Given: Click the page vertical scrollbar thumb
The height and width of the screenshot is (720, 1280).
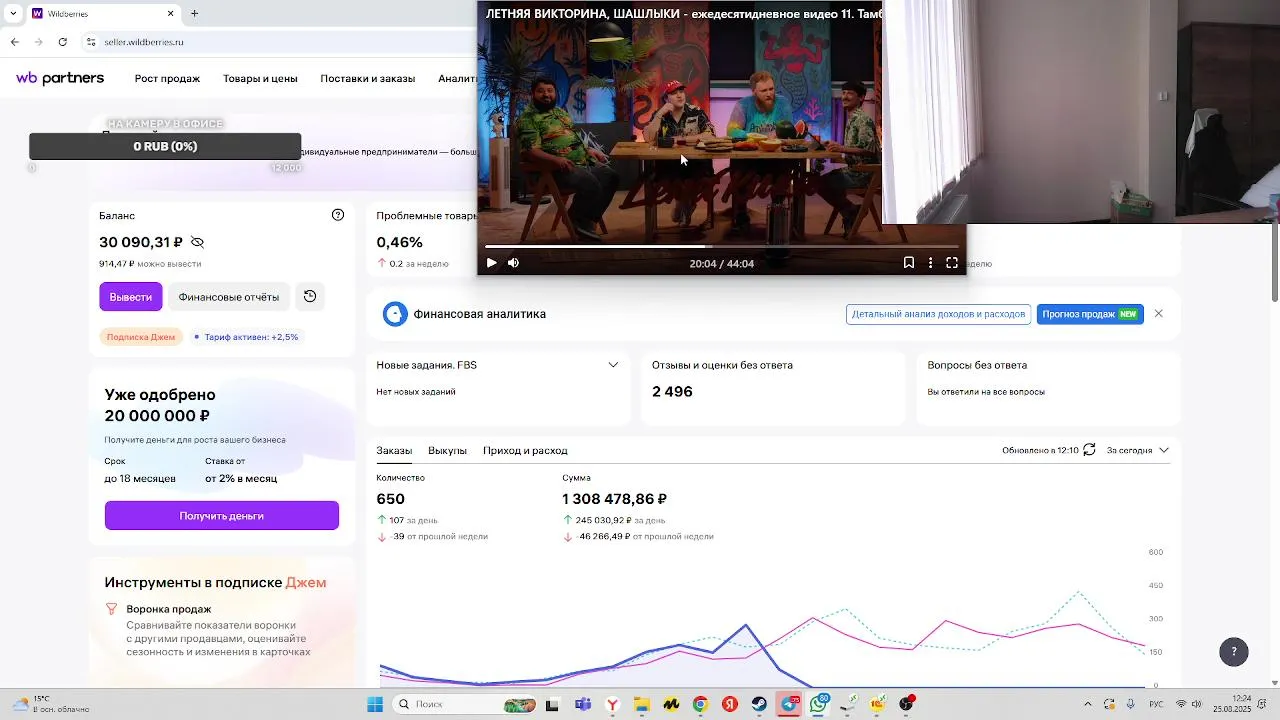Looking at the screenshot, I should tap(1275, 262).
